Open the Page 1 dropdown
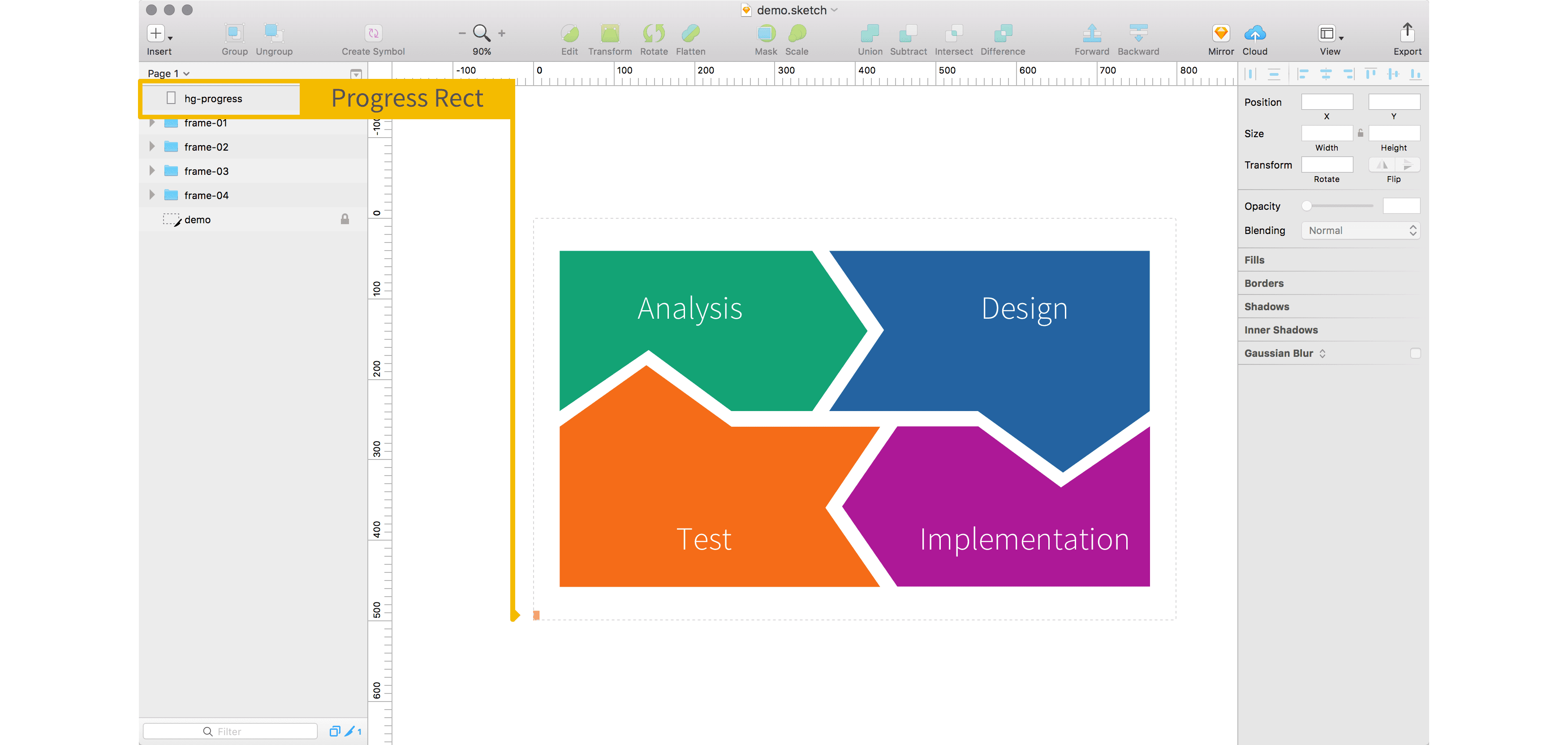Screen dimensions: 1568x745 [168, 74]
